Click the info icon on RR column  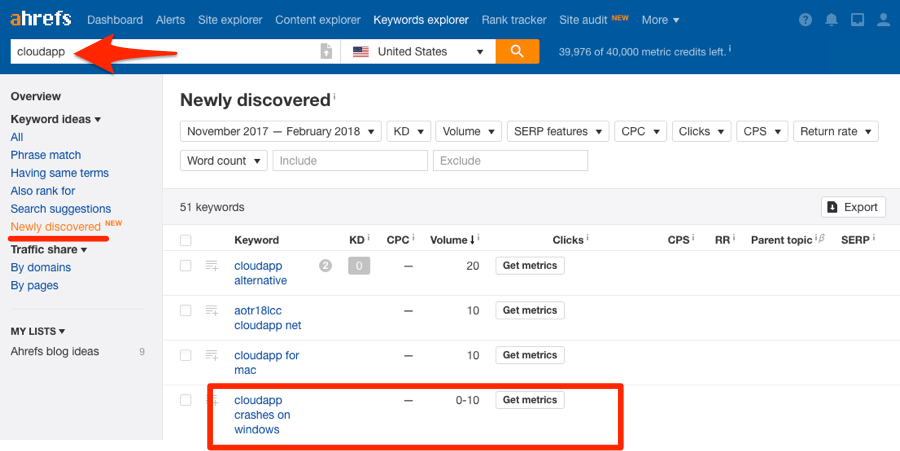click(x=734, y=238)
